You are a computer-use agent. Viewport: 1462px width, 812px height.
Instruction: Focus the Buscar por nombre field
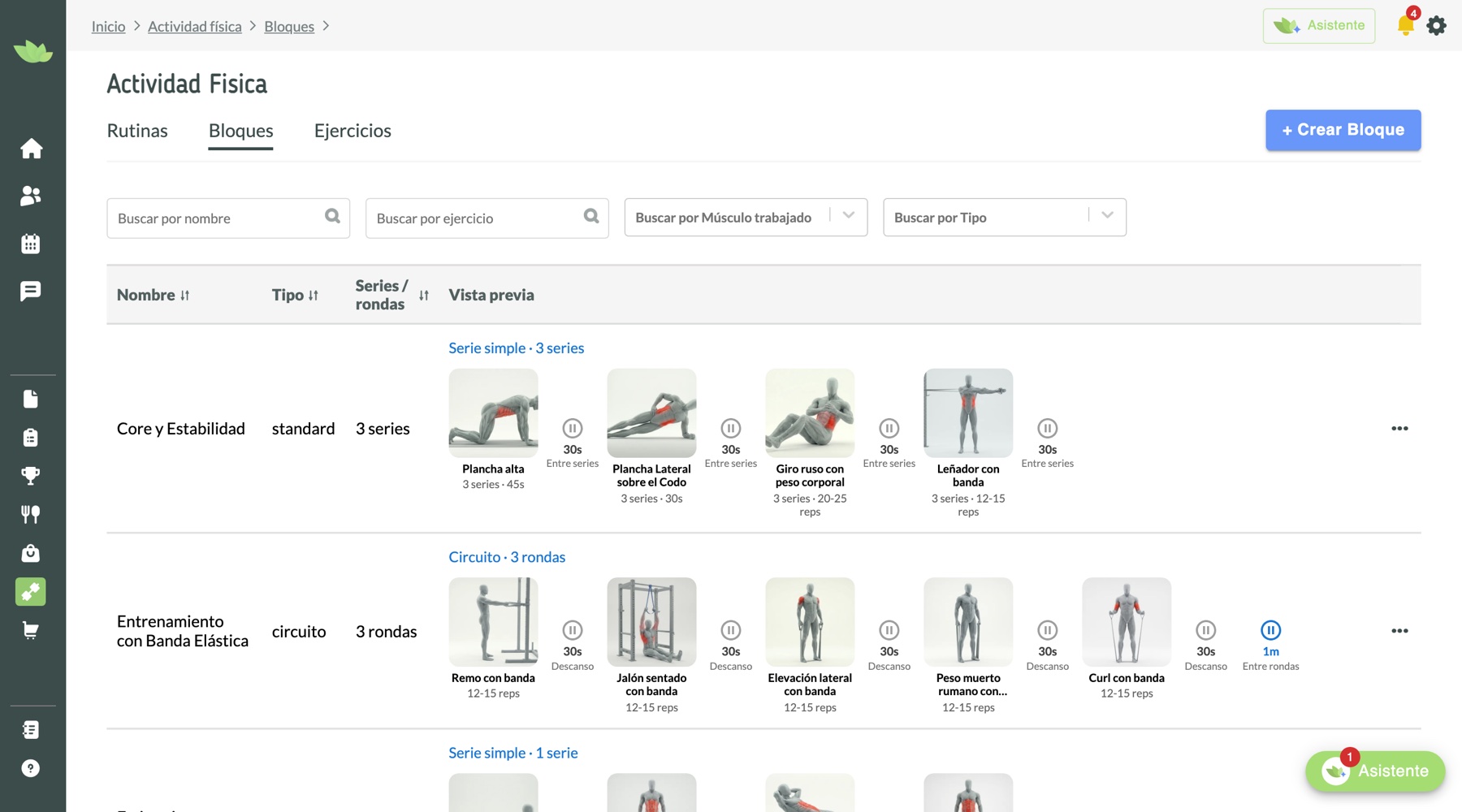(228, 218)
